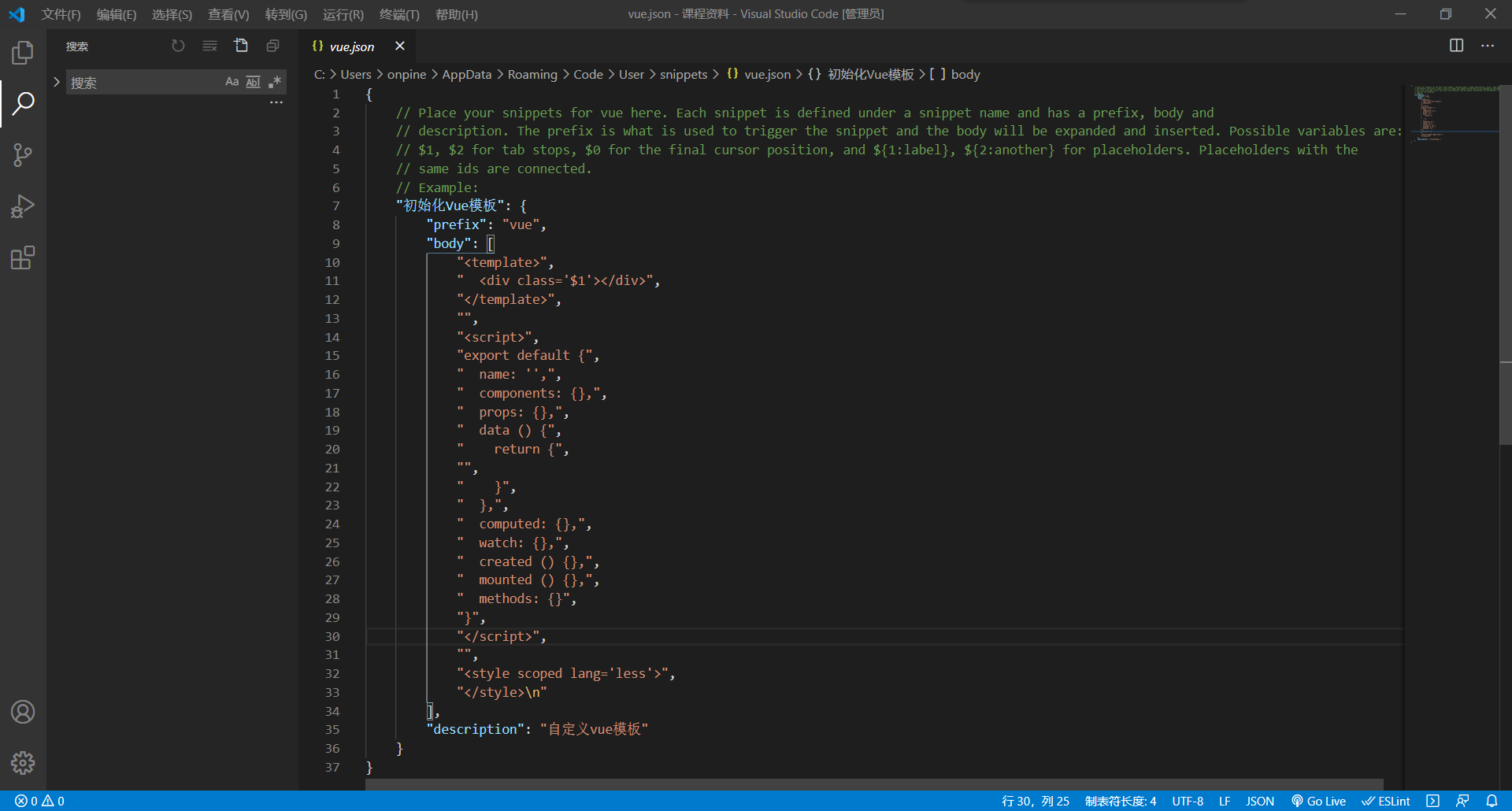Start Go Live server

pos(1318,801)
